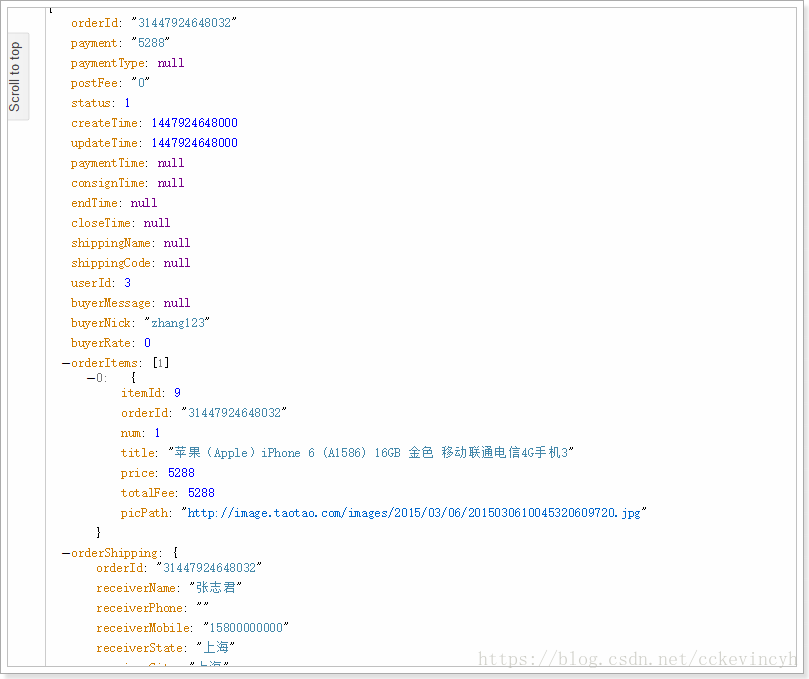Click the top-level orderId value "31447924648032"

click(184, 23)
